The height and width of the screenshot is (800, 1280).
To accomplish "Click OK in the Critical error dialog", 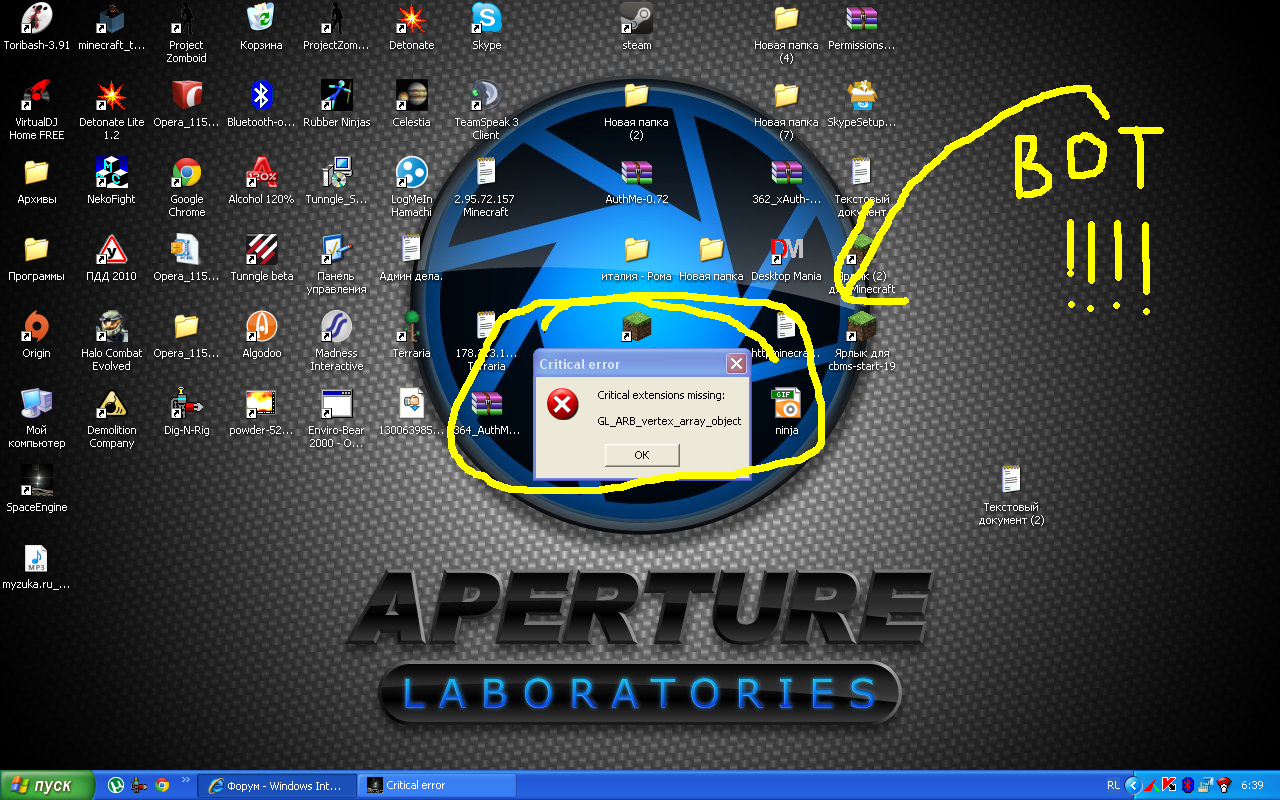I will pyautogui.click(x=642, y=455).
